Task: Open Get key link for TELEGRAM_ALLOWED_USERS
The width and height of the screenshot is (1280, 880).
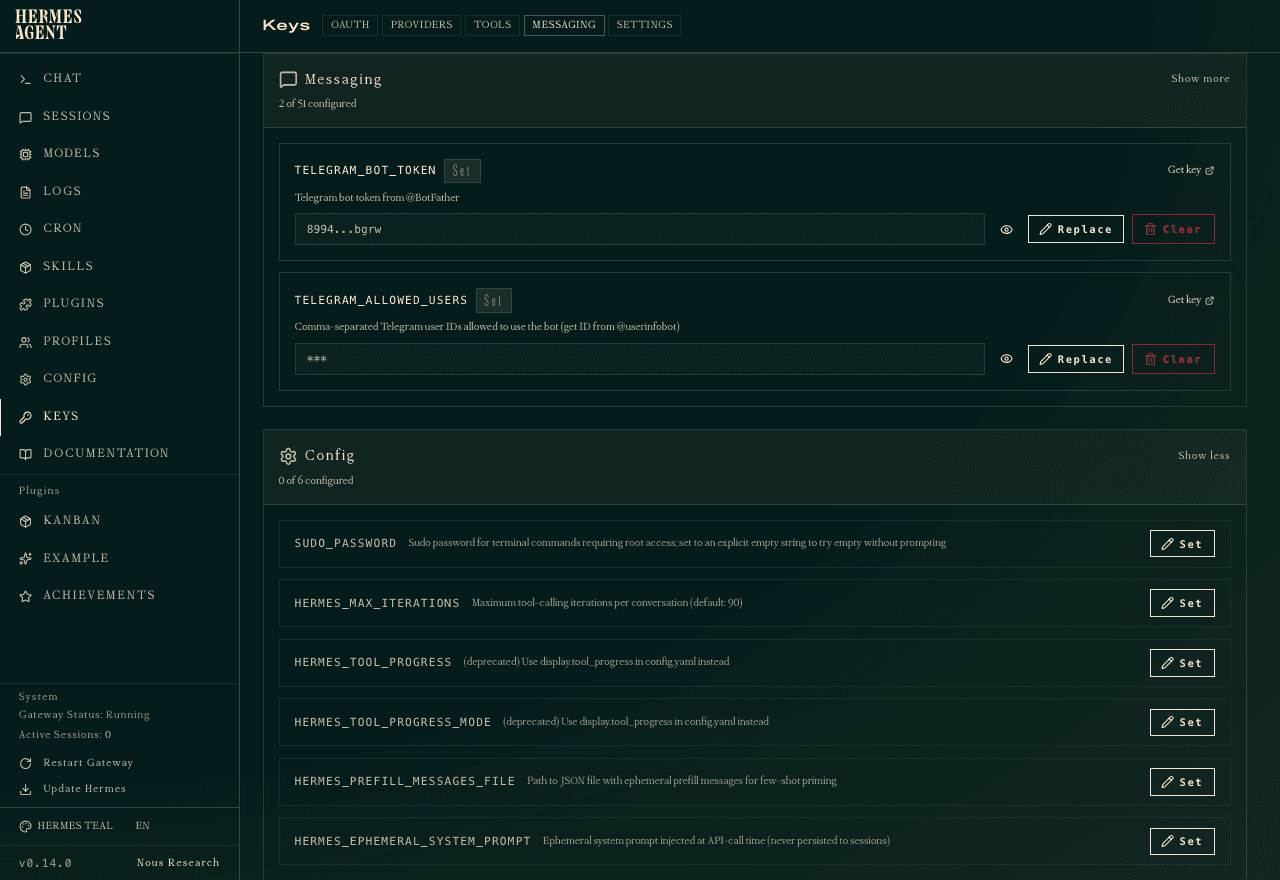Action: 1191,300
